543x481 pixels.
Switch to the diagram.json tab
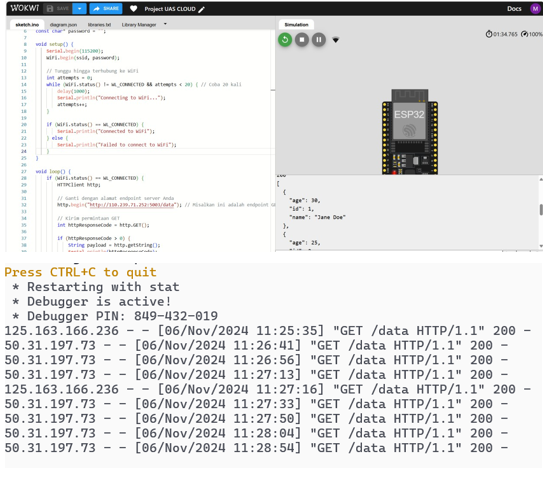pyautogui.click(x=63, y=25)
